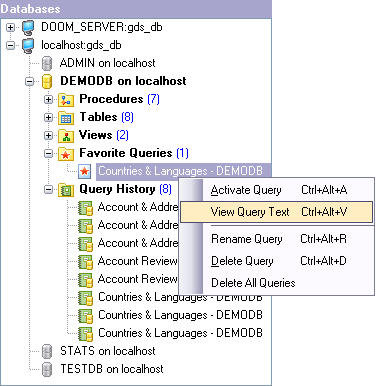Viewport: 376px width, 386px height.
Task: Choose Delete Query from context menu
Action: click(x=277, y=261)
